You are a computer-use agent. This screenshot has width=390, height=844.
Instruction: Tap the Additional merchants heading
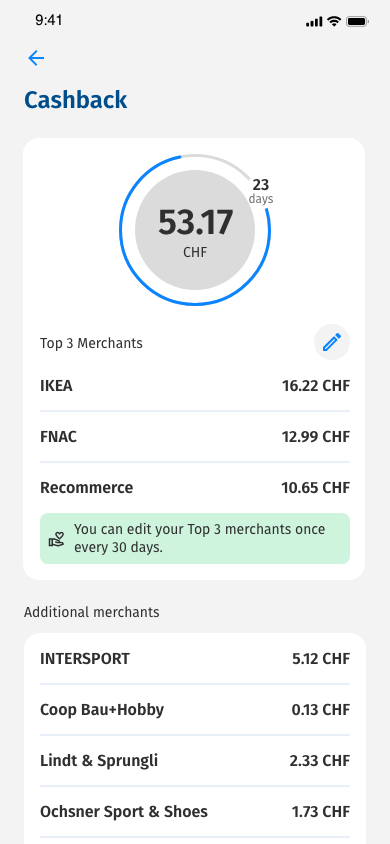click(x=91, y=612)
